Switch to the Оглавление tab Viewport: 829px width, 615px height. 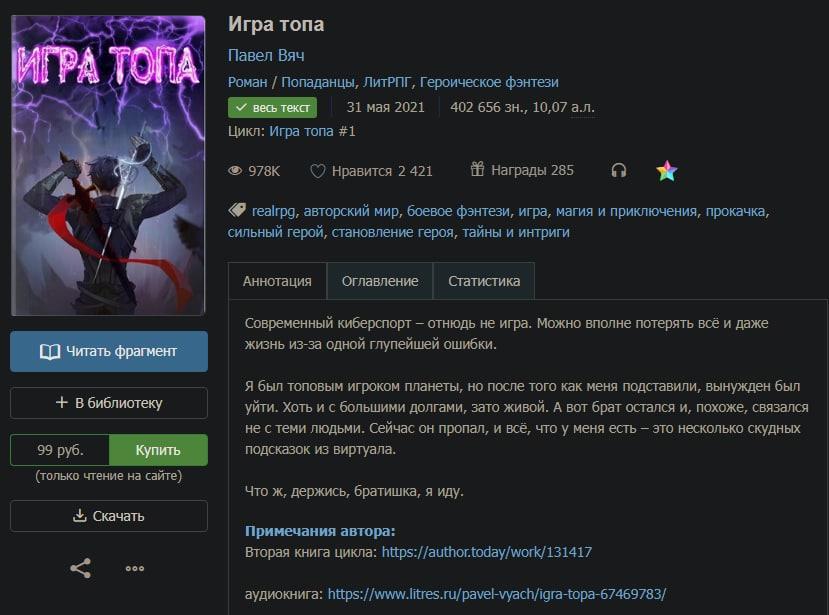380,281
